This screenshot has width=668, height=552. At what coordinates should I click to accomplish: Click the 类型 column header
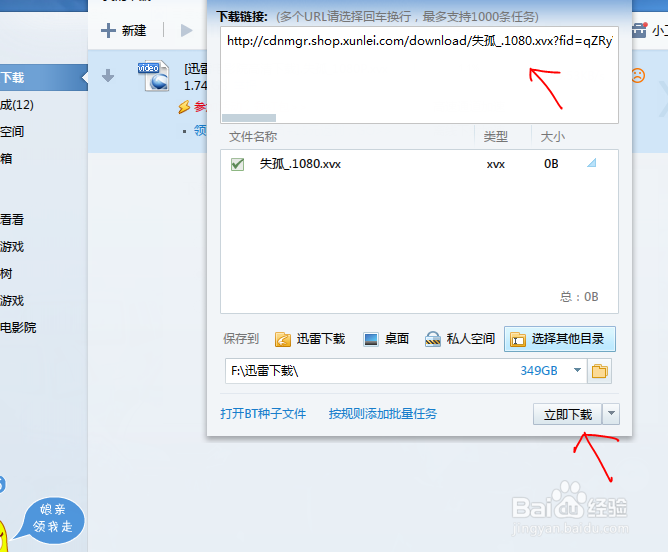point(495,137)
